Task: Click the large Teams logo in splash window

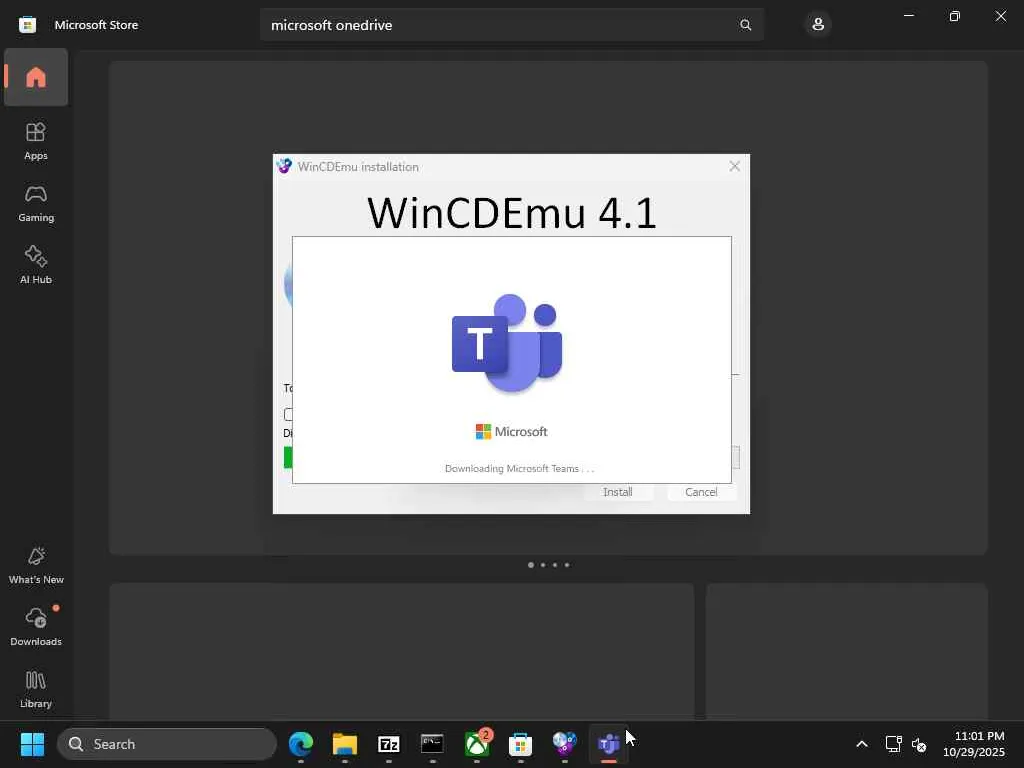Action: (507, 342)
